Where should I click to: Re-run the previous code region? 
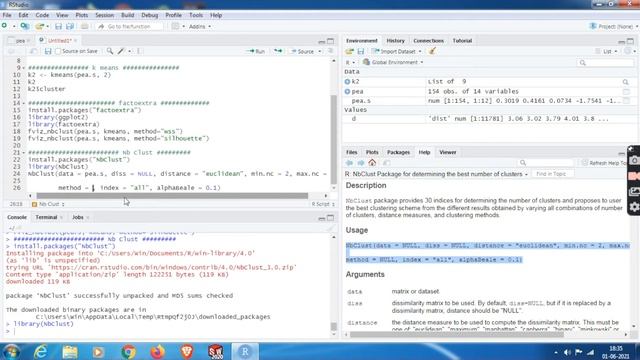(278, 51)
